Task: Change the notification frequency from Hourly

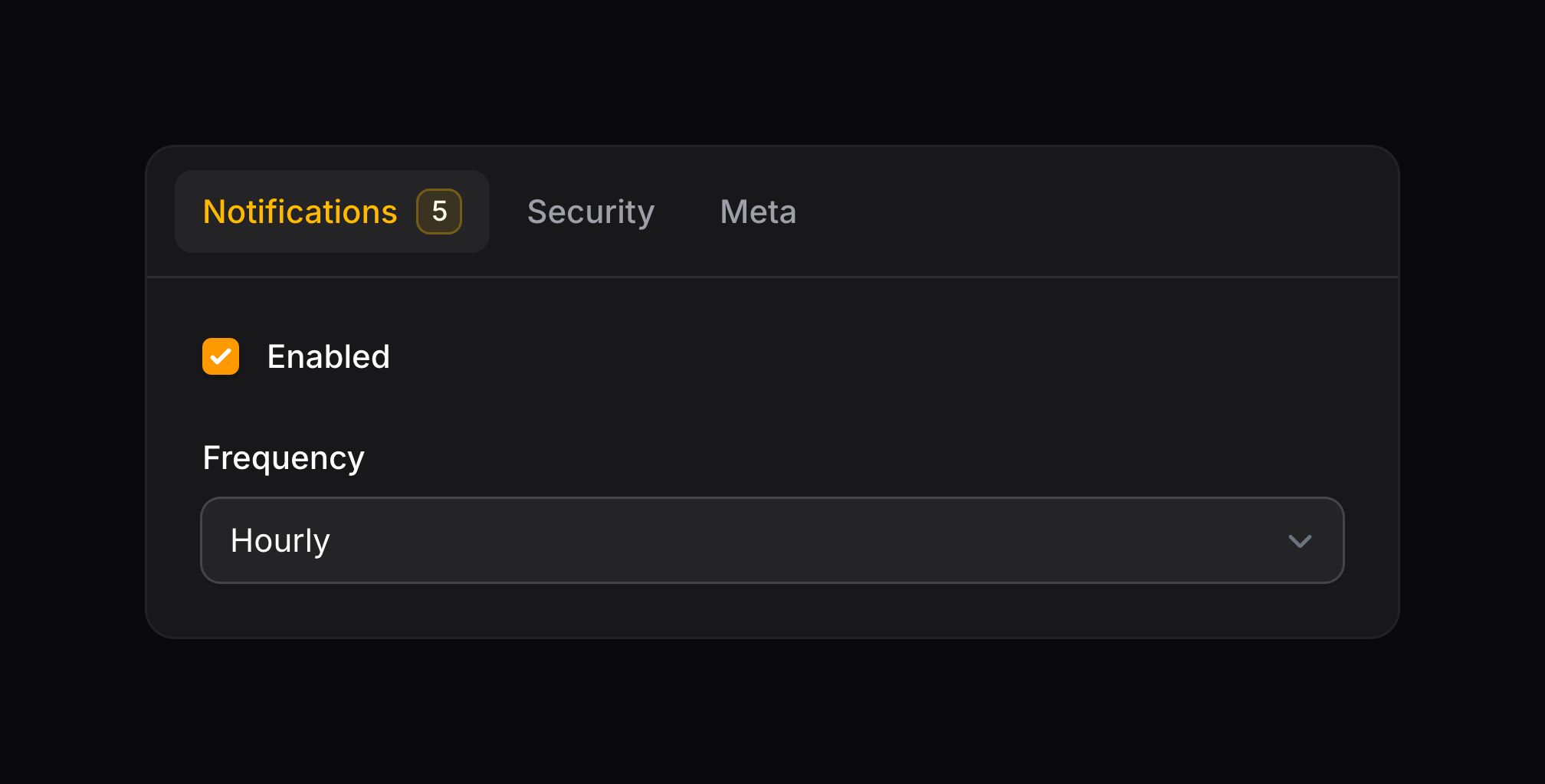Action: click(772, 540)
